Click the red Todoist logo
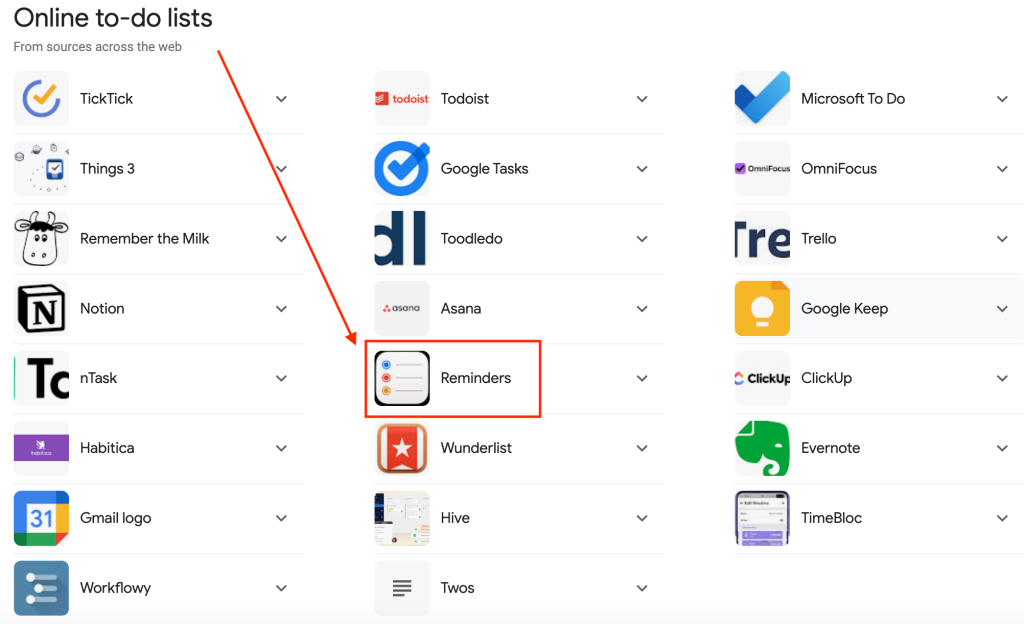 (402, 99)
